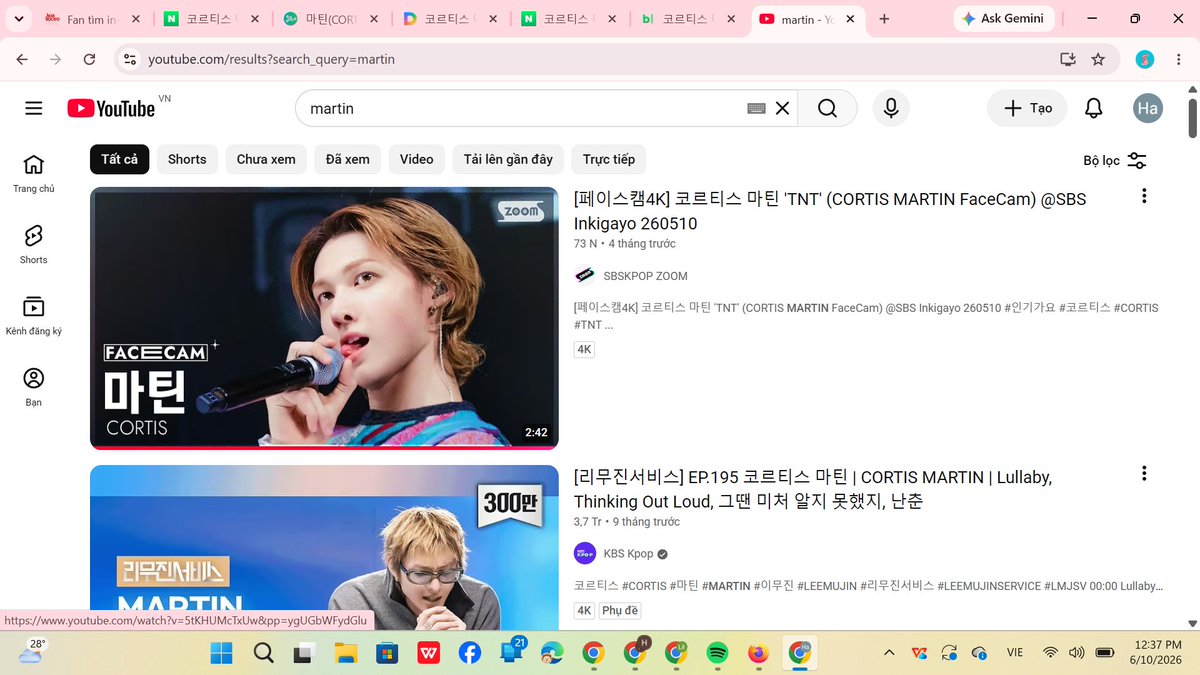This screenshot has width=1200, height=675.
Task: Play the 마틴 FaceCam video thumbnail
Action: [x=324, y=318]
